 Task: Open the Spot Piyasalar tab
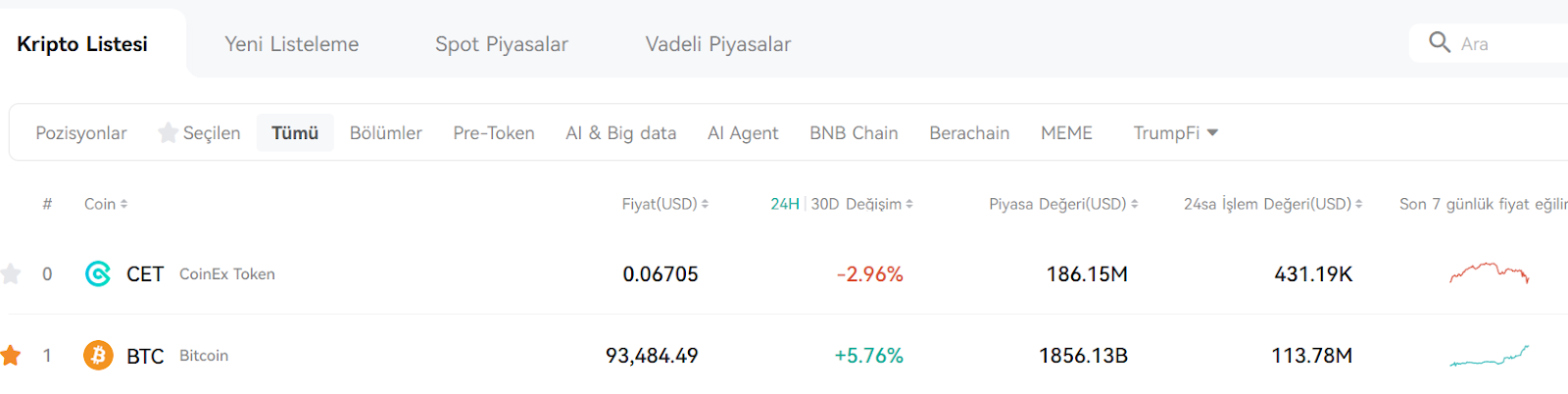[x=502, y=44]
